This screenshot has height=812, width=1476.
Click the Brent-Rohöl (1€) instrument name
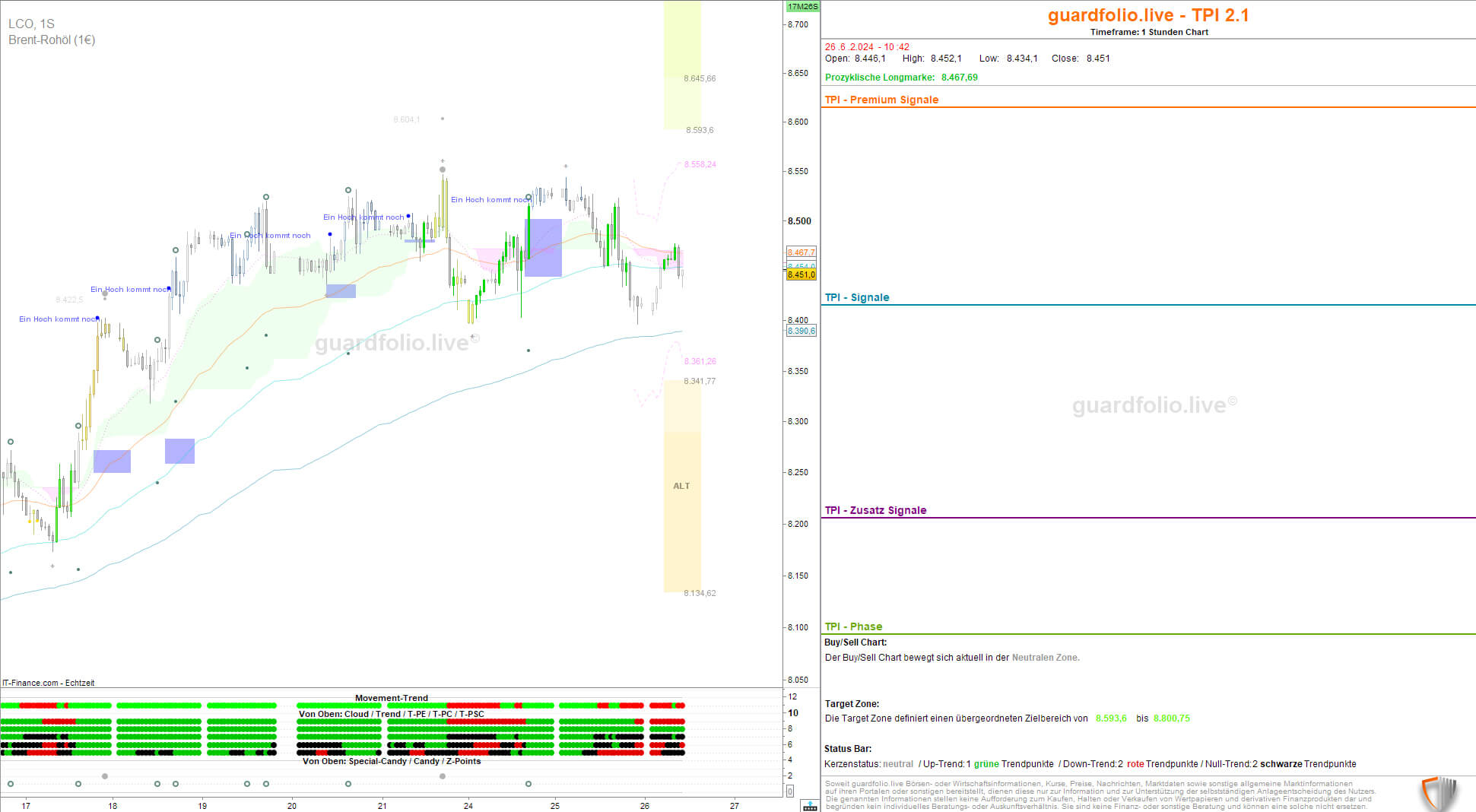click(x=52, y=40)
